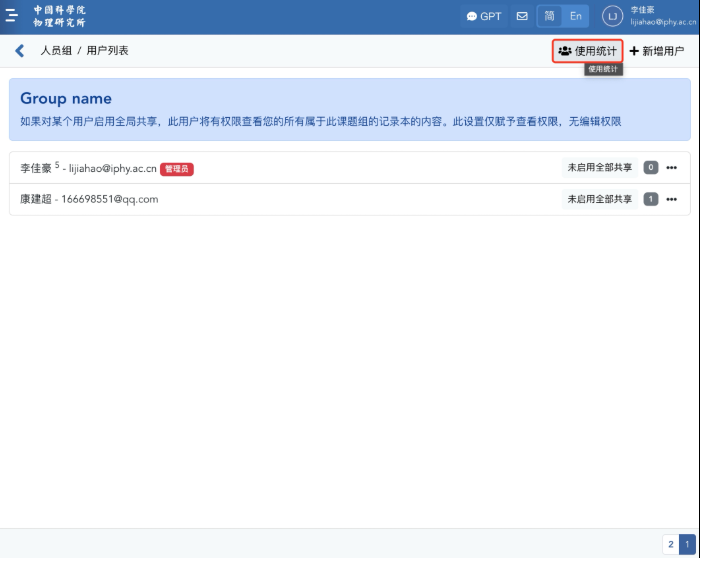Image resolution: width=702 pixels, height=564 pixels.
Task: Open the 李佳豪 account name dropdown in the header
Action: coord(662,16)
